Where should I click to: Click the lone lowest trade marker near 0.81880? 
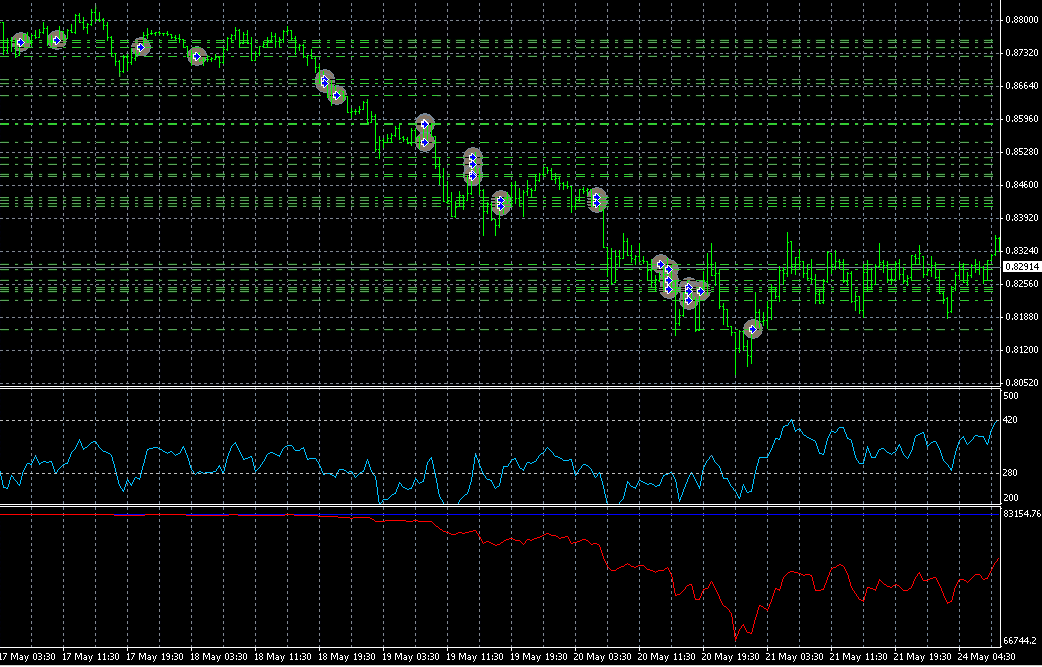tap(752, 329)
